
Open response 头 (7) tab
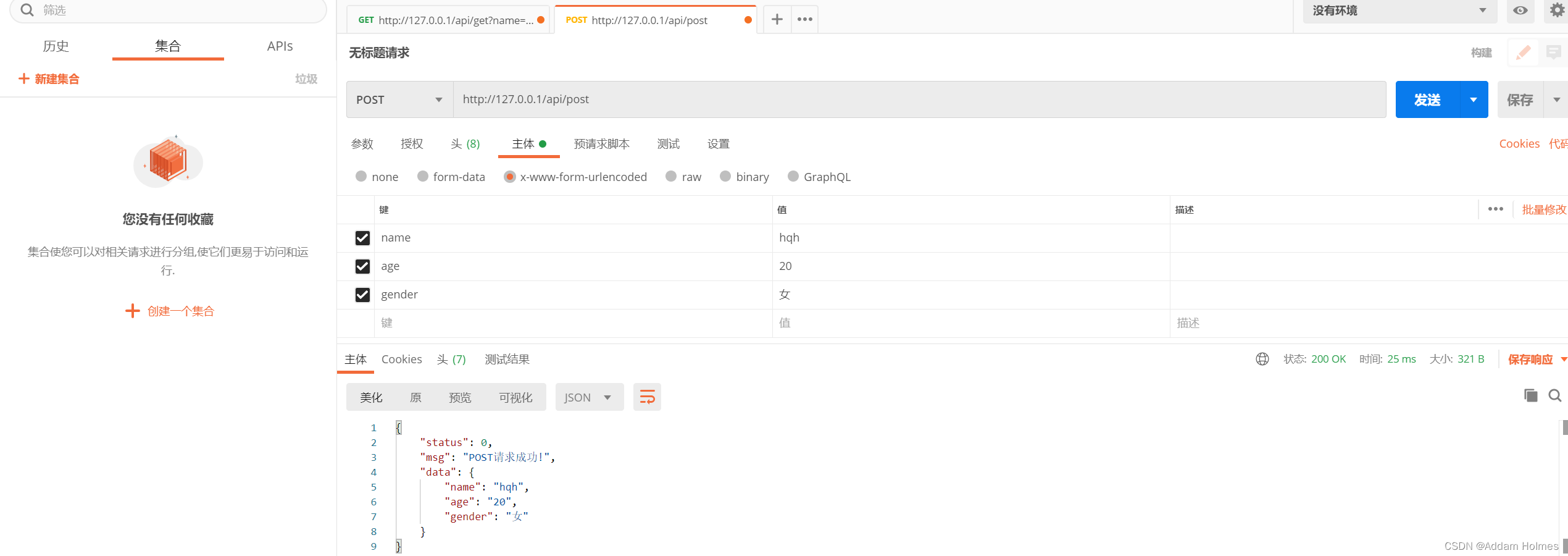point(451,359)
